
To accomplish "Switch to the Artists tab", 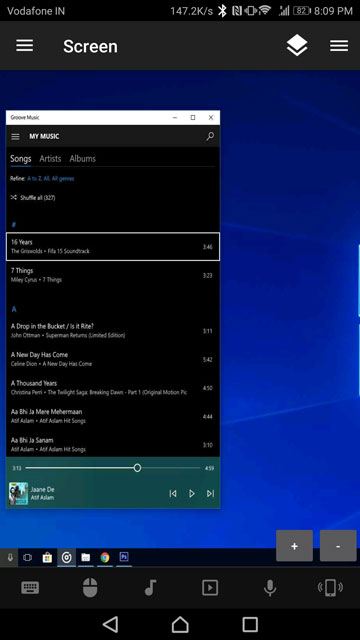I will 50,159.
